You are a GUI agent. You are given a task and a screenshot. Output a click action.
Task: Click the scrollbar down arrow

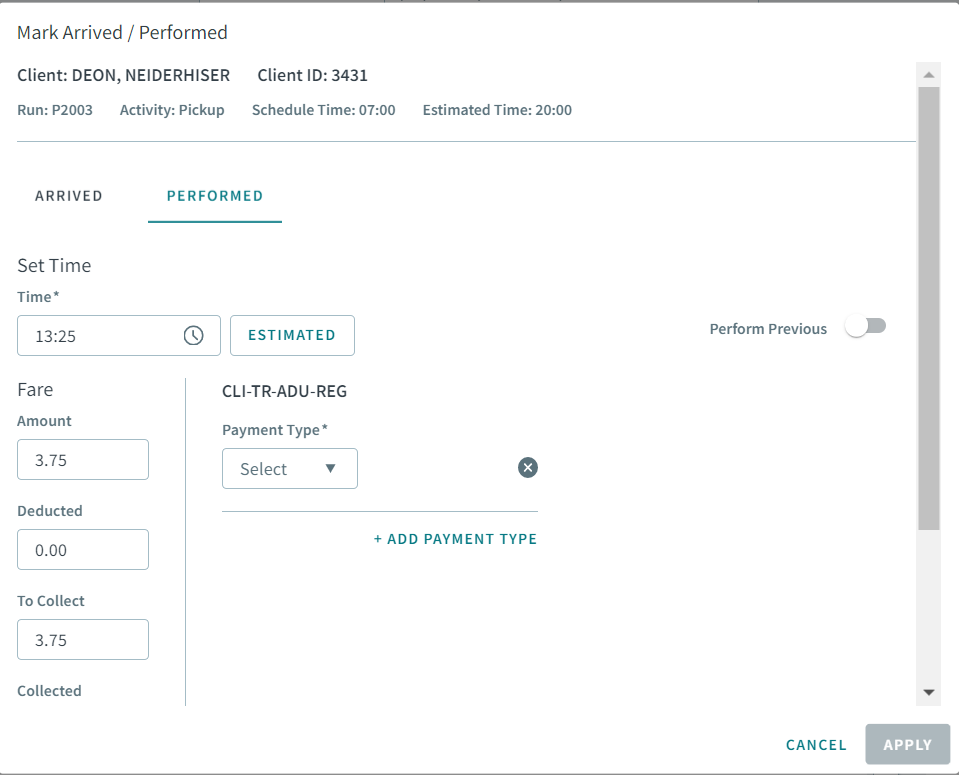coord(929,690)
